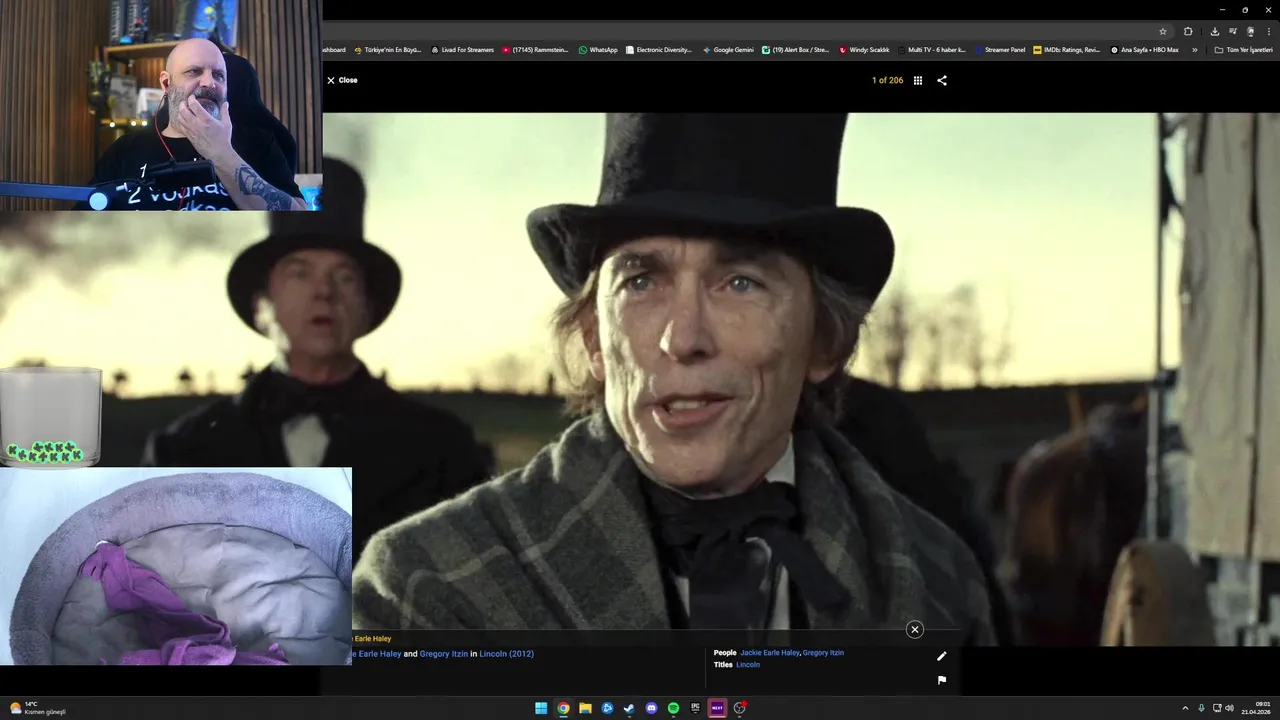Open Discord from taskbar
The image size is (1280, 720).
click(651, 708)
